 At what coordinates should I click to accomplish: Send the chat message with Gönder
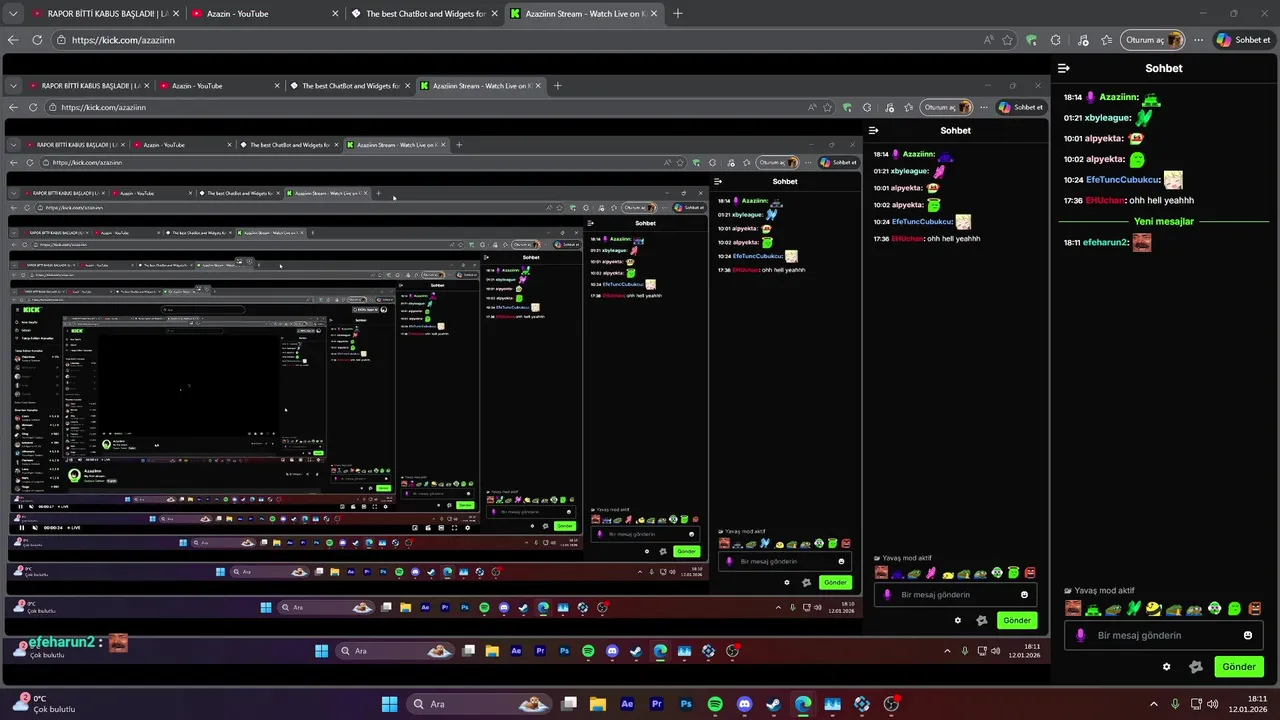pos(1238,667)
